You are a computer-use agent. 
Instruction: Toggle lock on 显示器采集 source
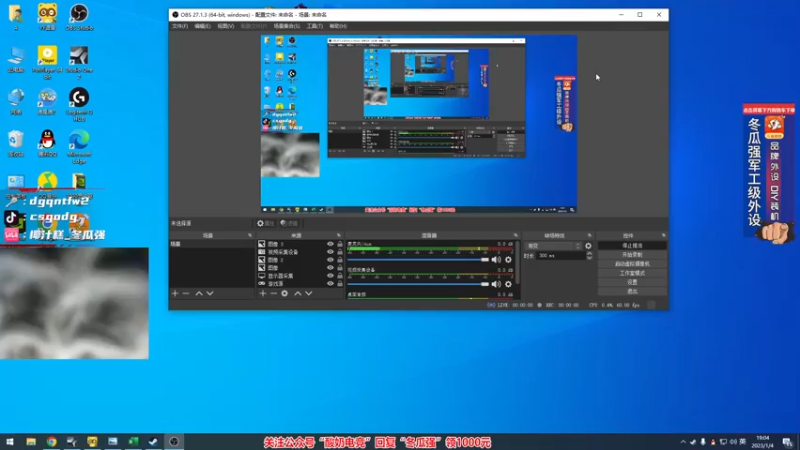340,276
